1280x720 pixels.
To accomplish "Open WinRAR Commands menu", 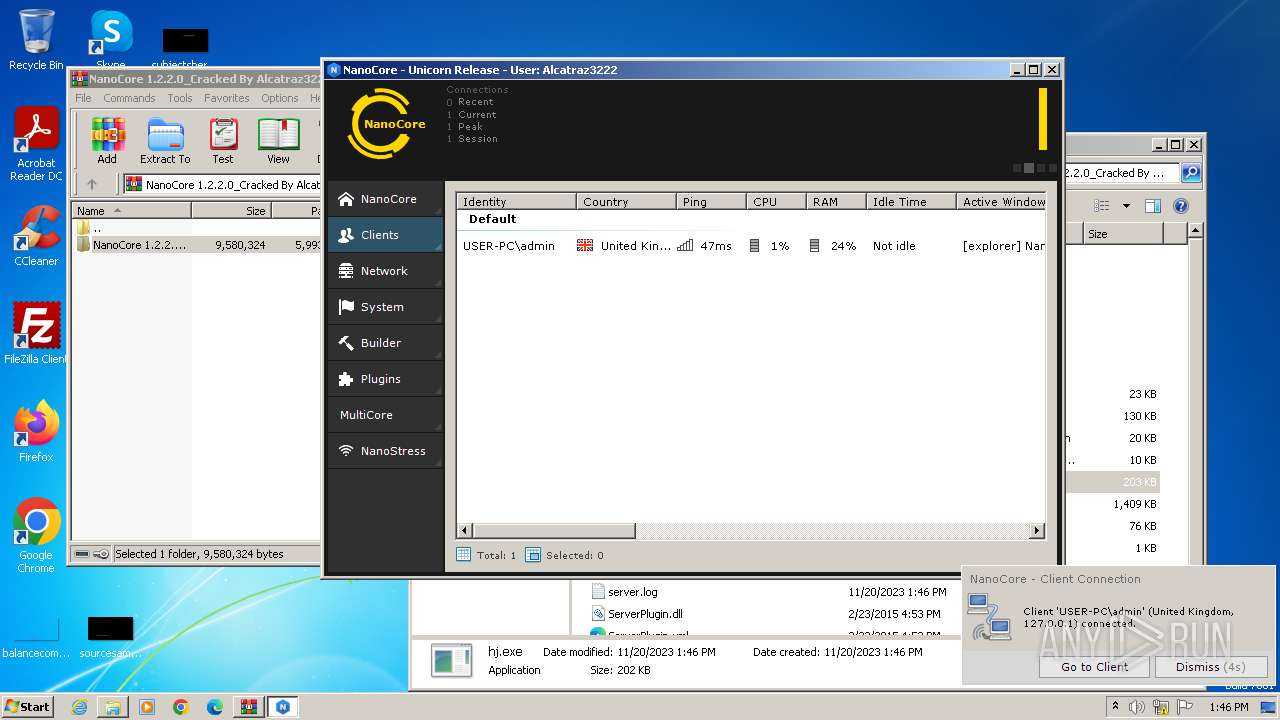I will click(129, 98).
